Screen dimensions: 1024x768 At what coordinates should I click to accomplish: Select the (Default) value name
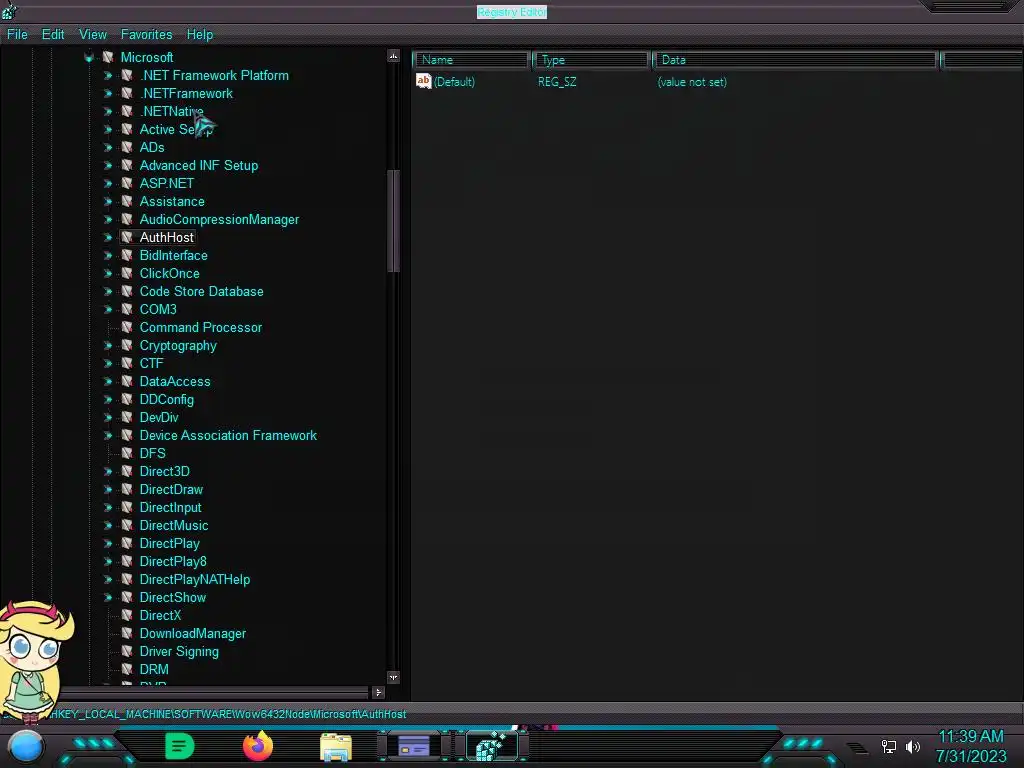(455, 82)
